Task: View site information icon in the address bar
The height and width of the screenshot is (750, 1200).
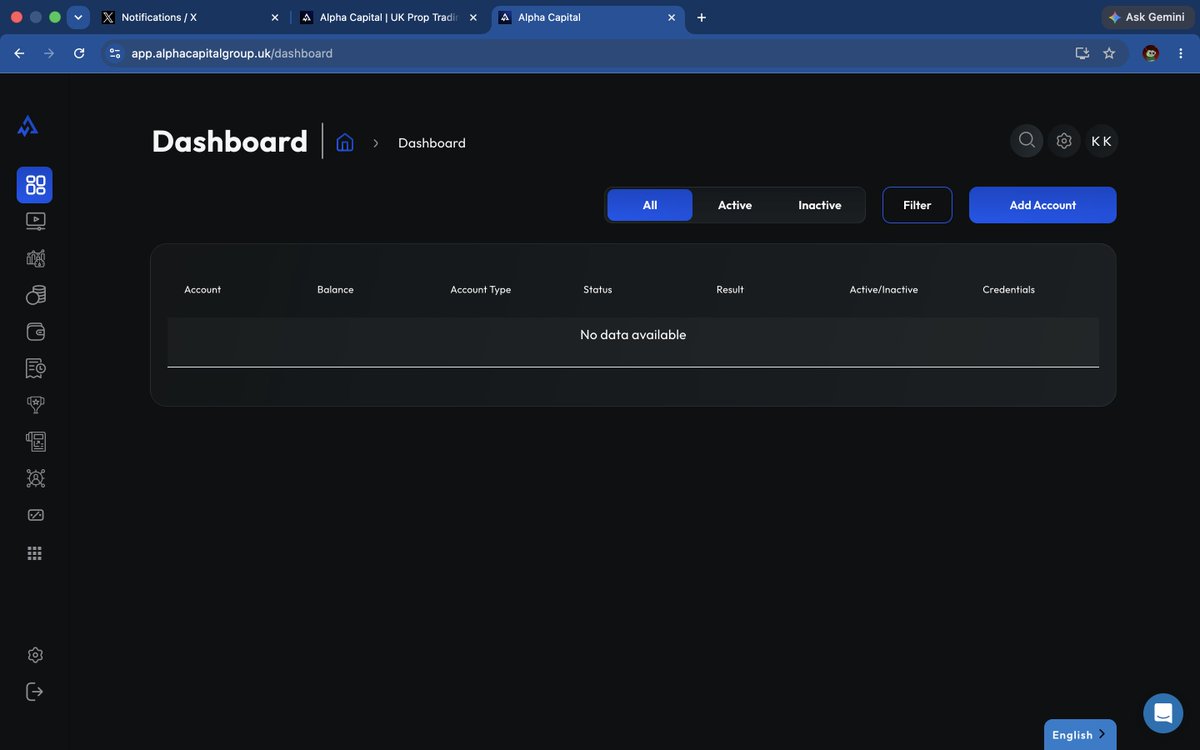Action: pos(115,53)
